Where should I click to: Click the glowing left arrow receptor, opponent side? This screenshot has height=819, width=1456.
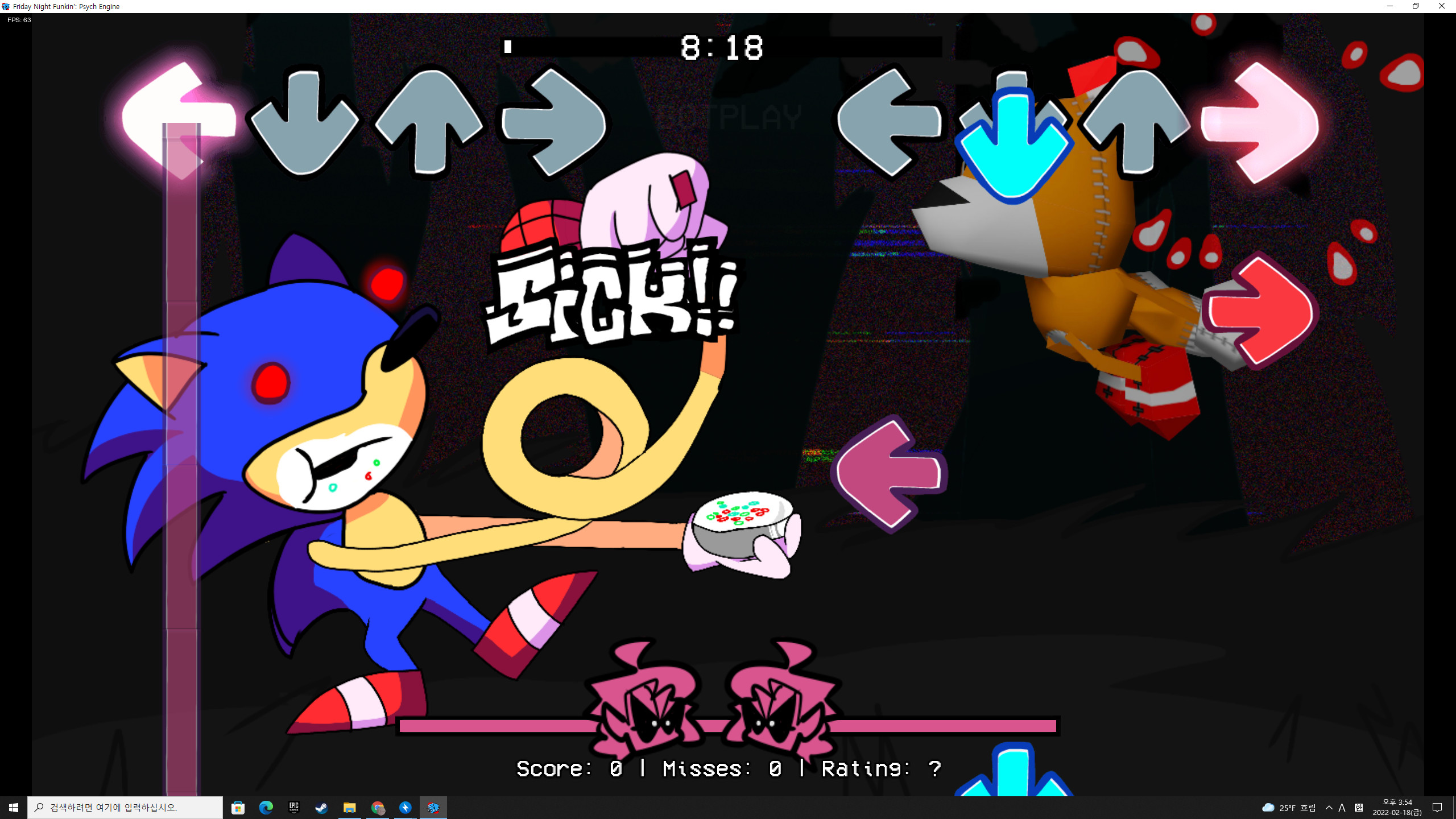pyautogui.click(x=179, y=121)
